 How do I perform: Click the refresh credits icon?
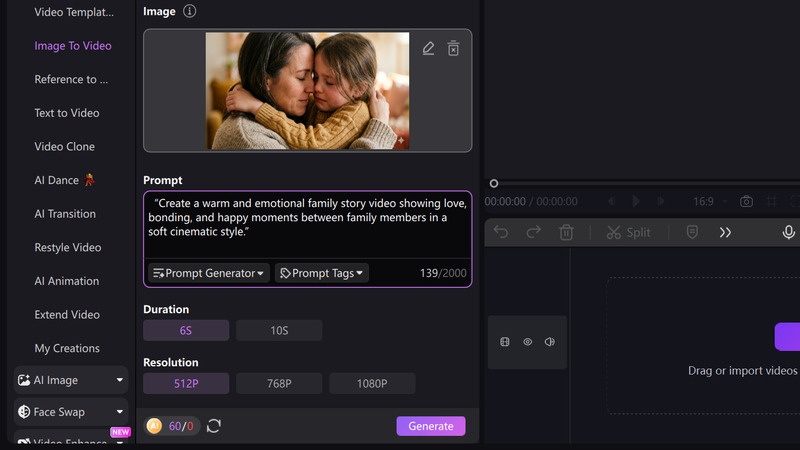click(214, 426)
